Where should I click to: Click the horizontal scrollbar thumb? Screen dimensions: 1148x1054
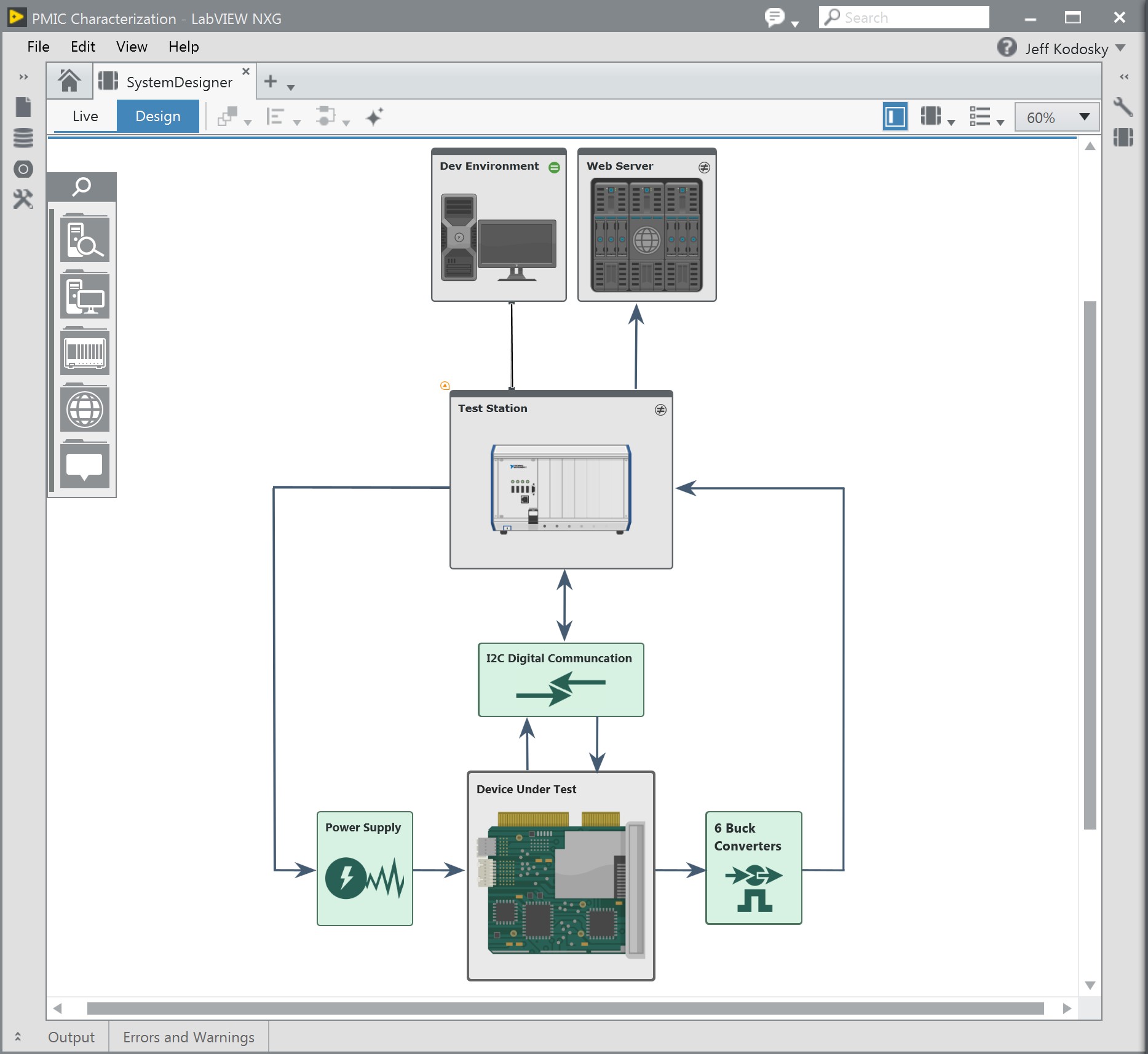[566, 1008]
